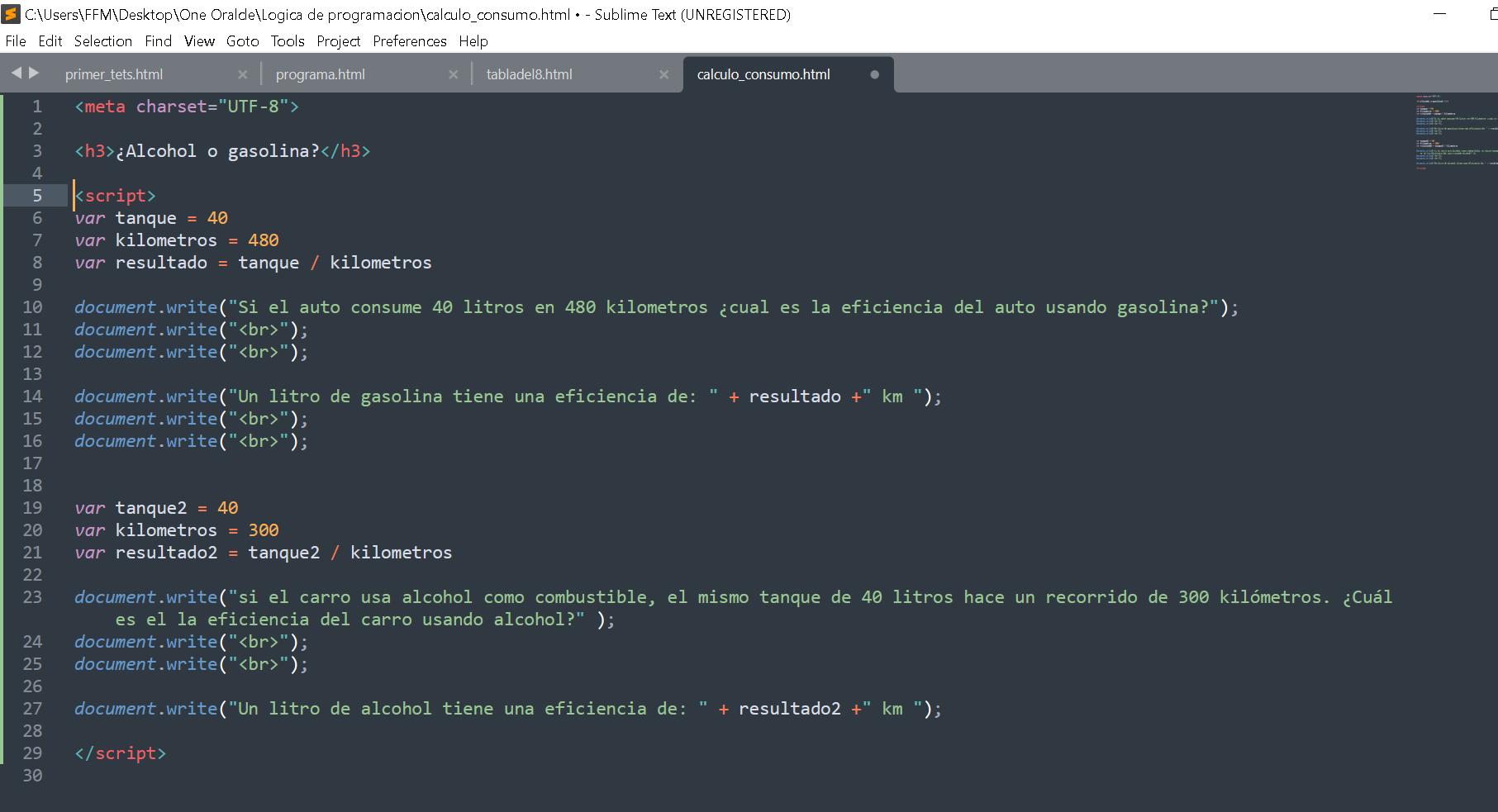This screenshot has height=812, width=1498.
Task: Click line number 5 in the gutter
Action: 37,196
